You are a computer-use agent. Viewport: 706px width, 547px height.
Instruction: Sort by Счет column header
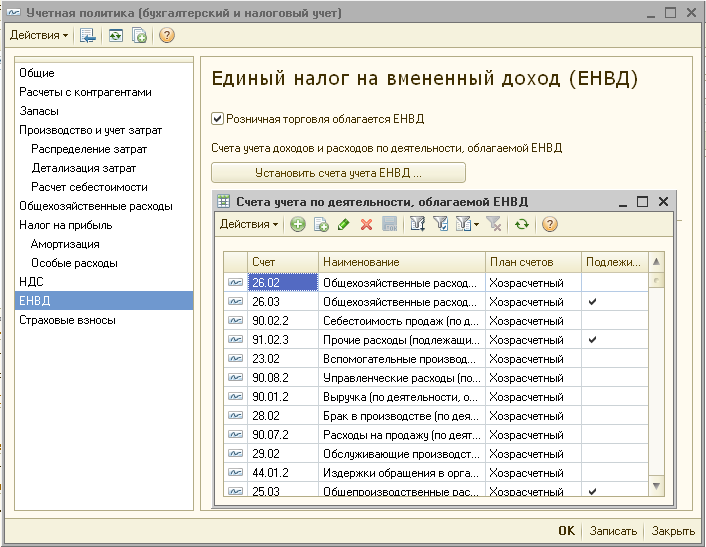pos(283,262)
